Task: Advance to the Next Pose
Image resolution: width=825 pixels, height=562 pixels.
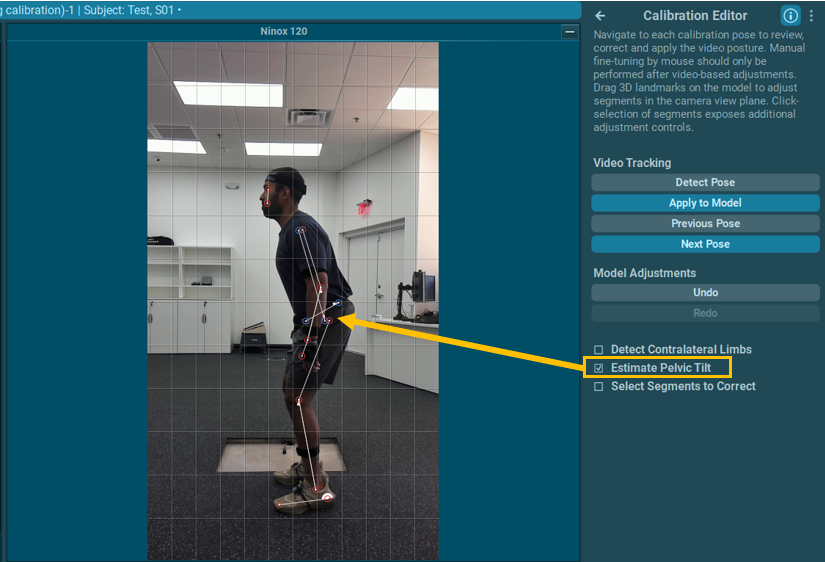Action: 705,244
